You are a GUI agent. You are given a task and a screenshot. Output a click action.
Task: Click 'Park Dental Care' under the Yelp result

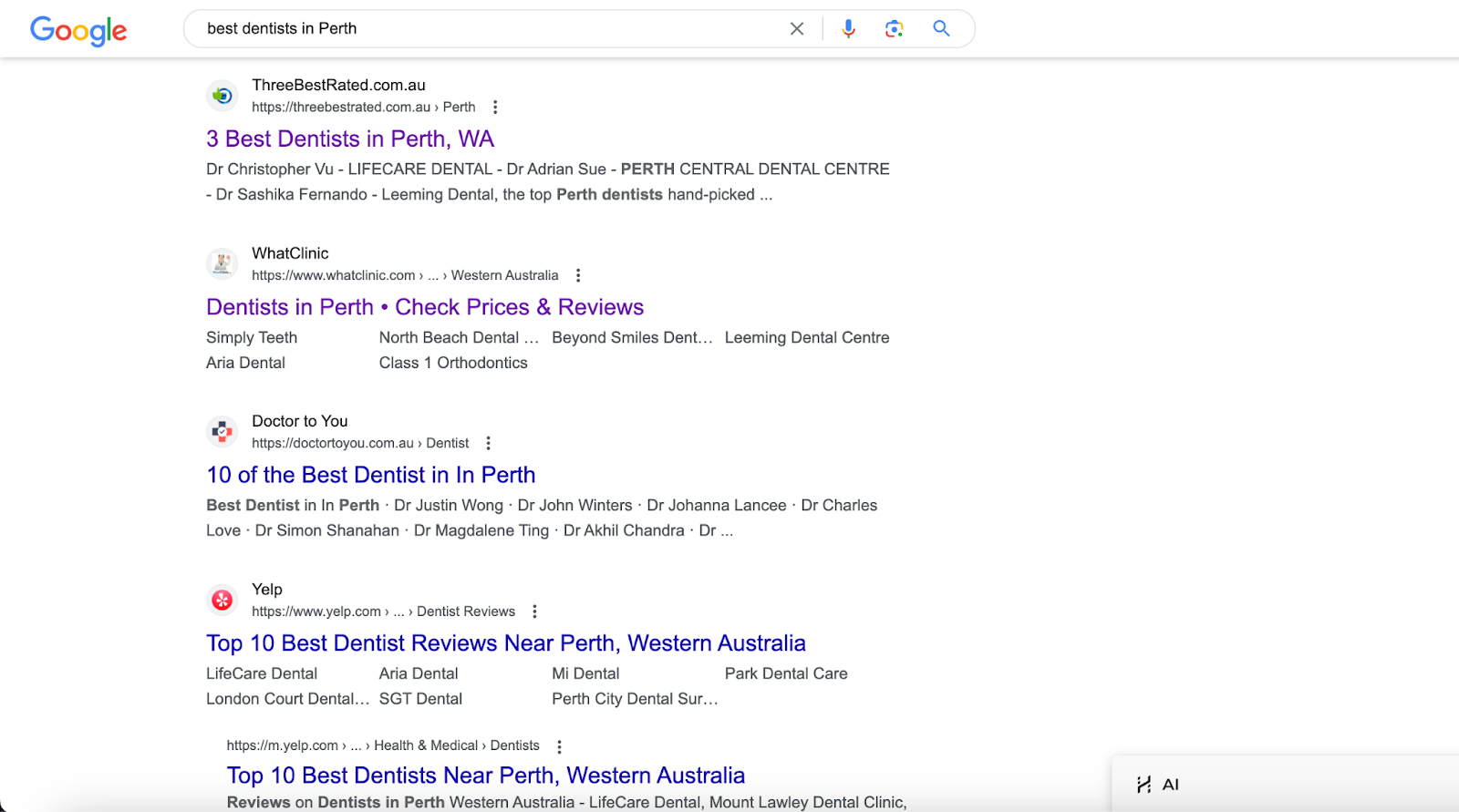point(786,673)
